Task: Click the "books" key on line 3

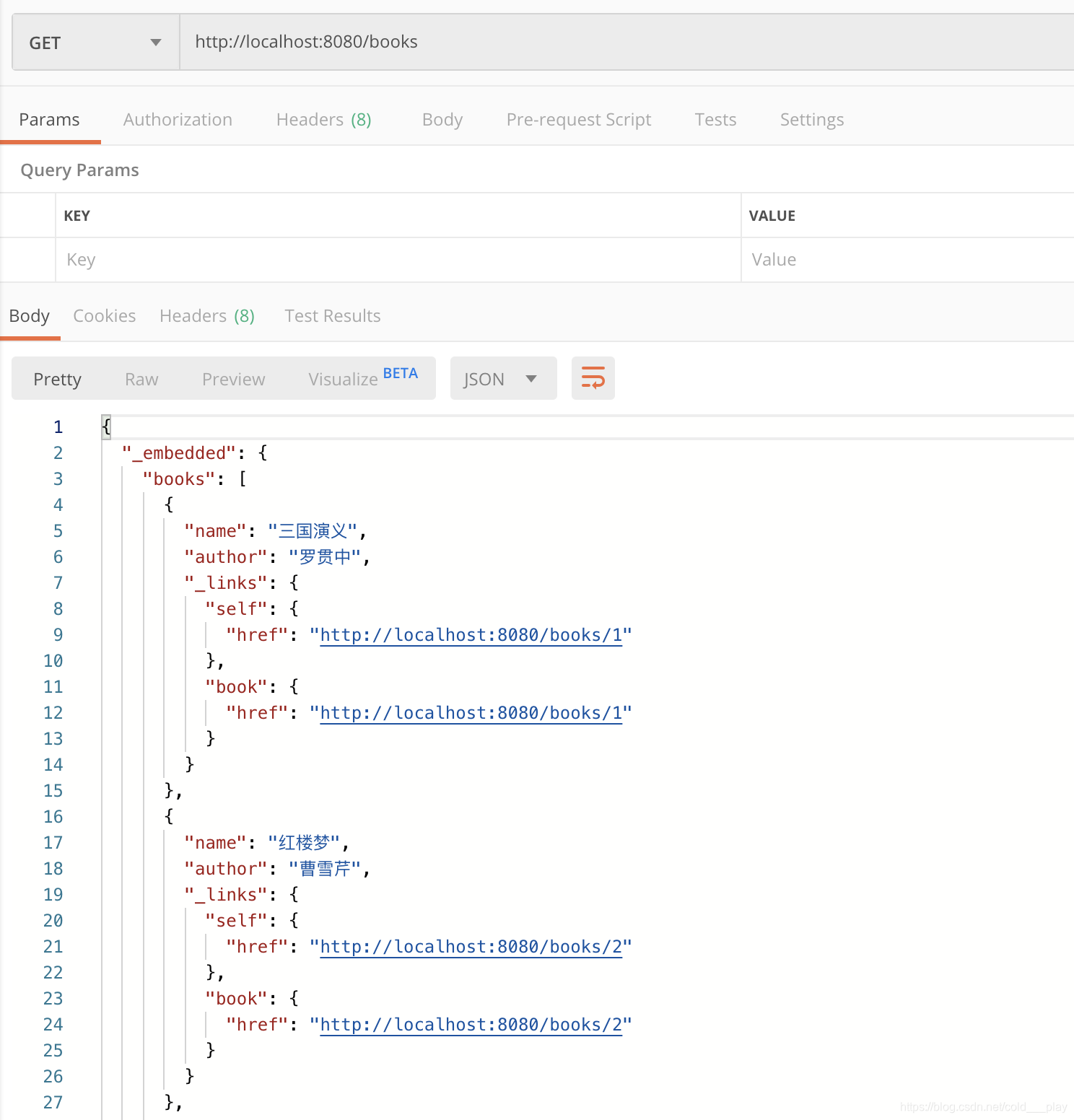Action: [x=179, y=479]
